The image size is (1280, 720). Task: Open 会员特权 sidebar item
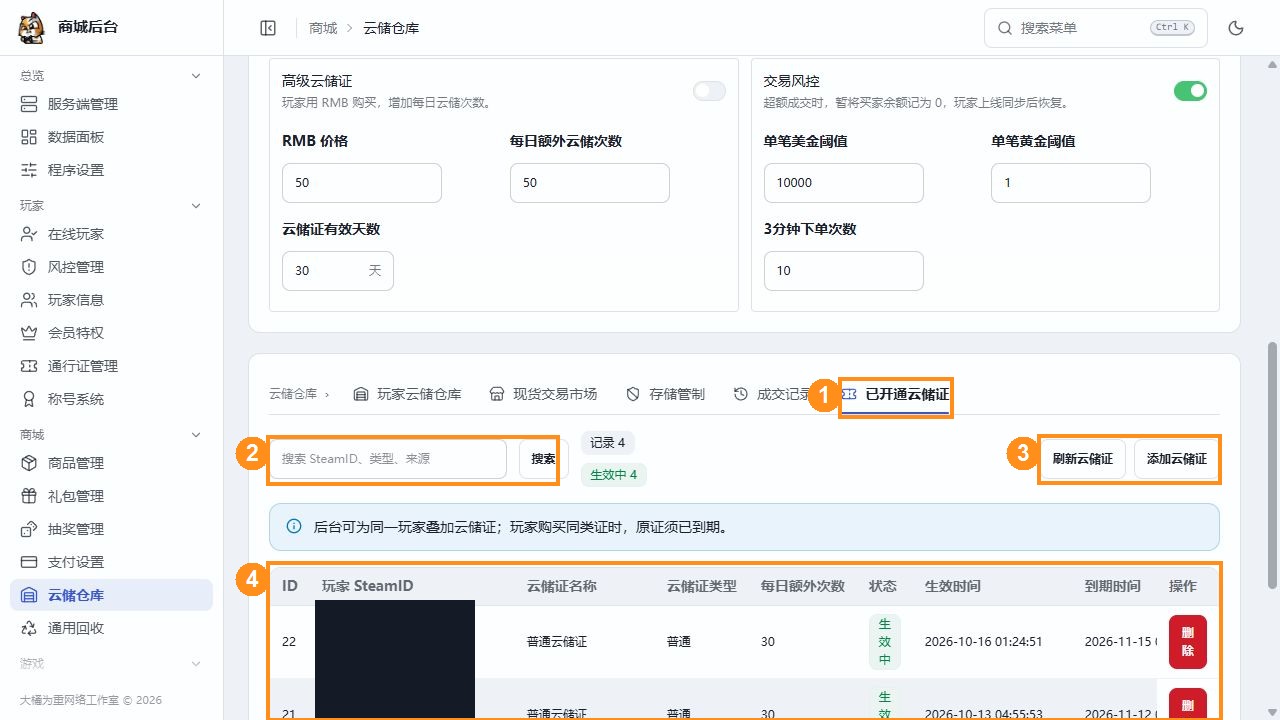tap(111, 333)
